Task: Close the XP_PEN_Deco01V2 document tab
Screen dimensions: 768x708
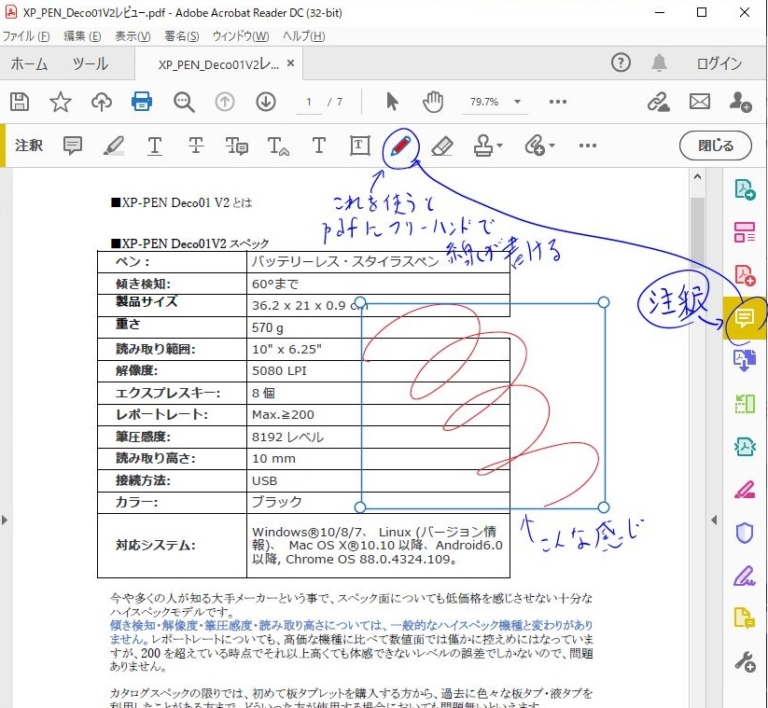Action: (x=290, y=63)
